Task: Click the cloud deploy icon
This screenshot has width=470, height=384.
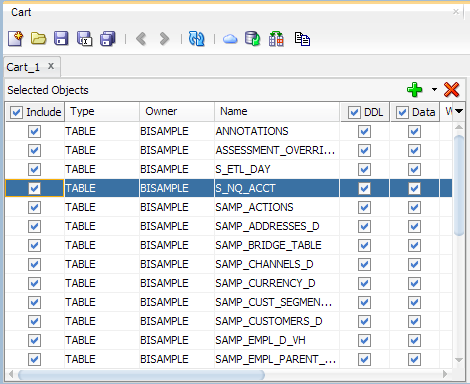Action: 230,39
